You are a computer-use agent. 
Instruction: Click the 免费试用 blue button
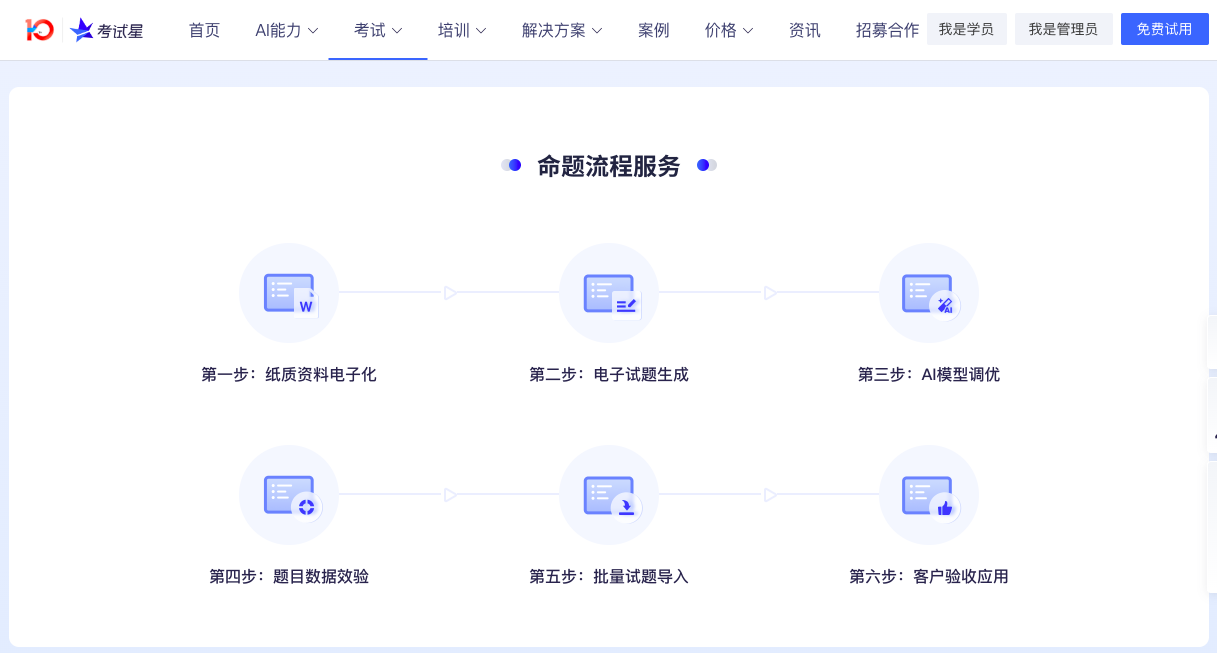coord(1164,29)
